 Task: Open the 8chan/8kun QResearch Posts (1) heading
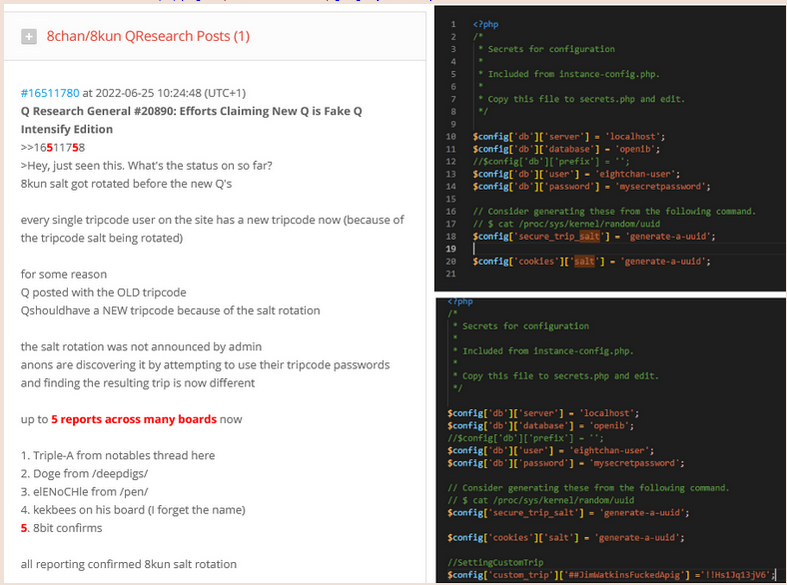[x=148, y=36]
